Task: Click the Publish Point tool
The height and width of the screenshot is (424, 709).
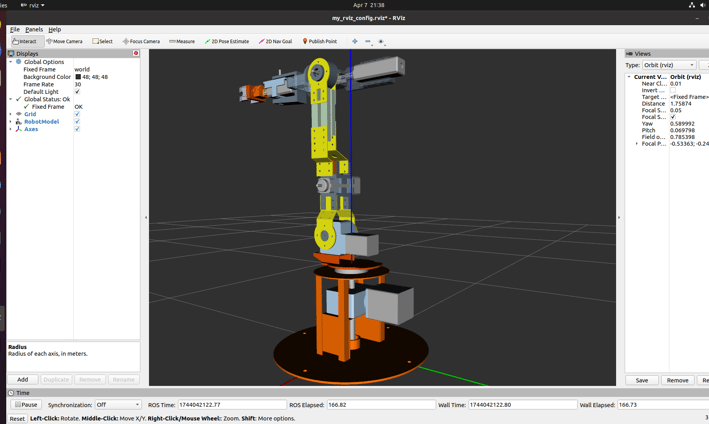Action: (x=320, y=42)
